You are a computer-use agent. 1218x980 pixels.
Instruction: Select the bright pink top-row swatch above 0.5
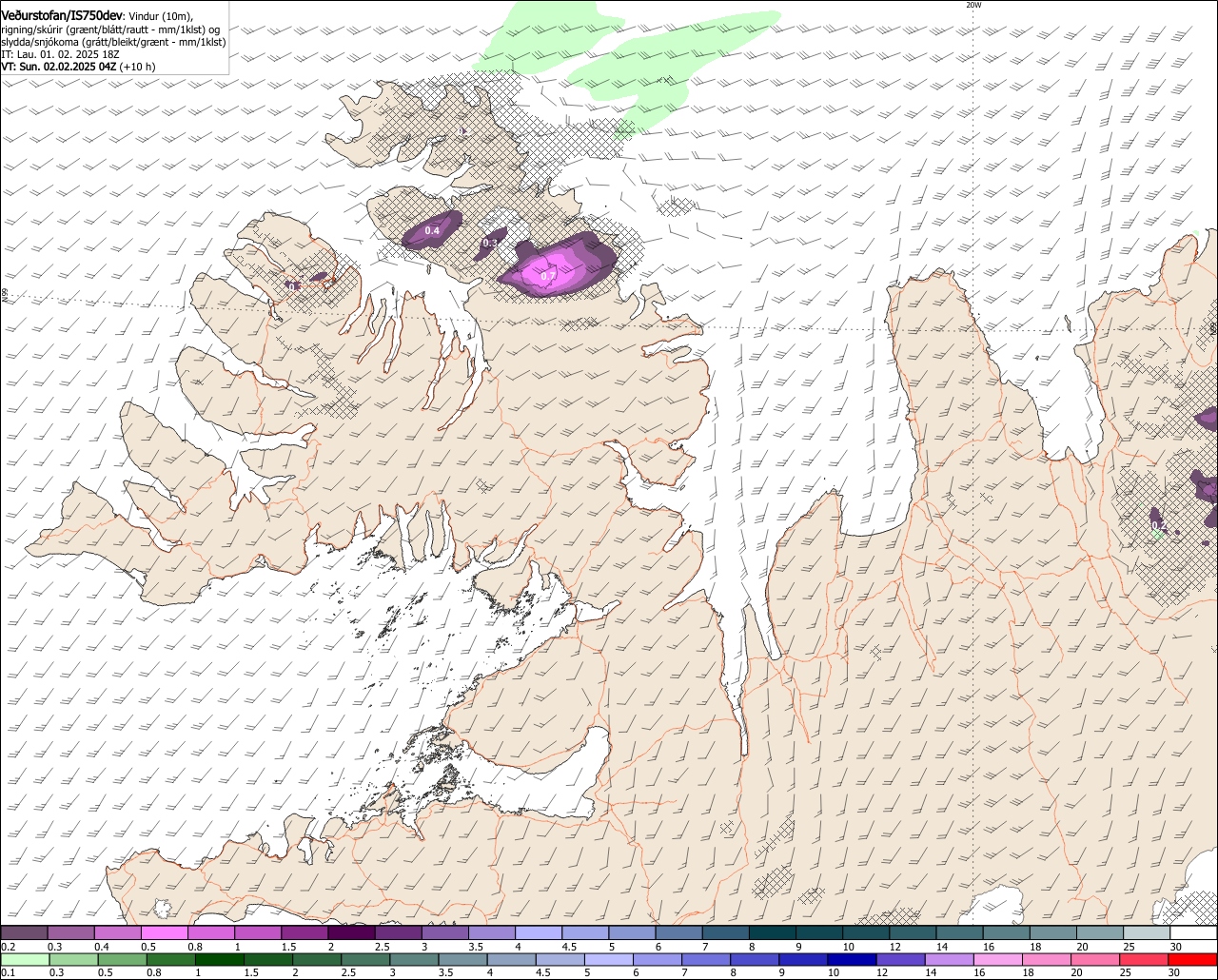(x=165, y=932)
